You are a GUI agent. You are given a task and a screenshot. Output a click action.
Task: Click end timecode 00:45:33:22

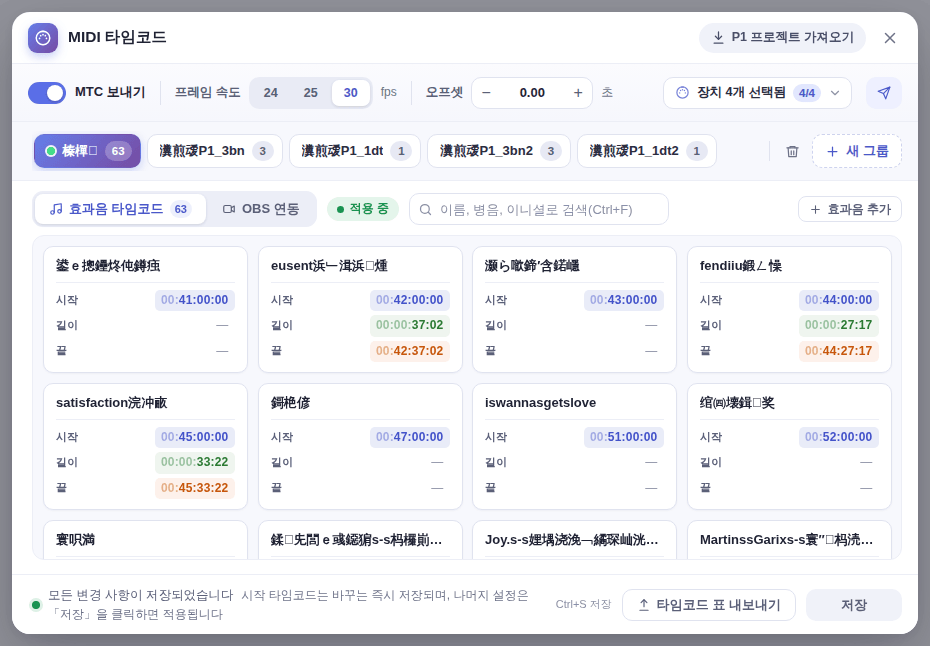point(195,488)
